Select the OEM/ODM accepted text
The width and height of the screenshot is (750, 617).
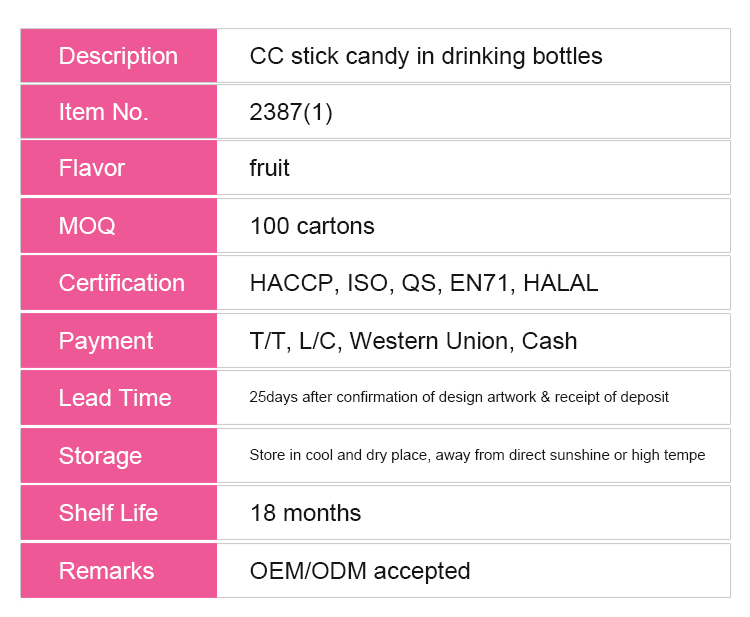click(x=360, y=571)
